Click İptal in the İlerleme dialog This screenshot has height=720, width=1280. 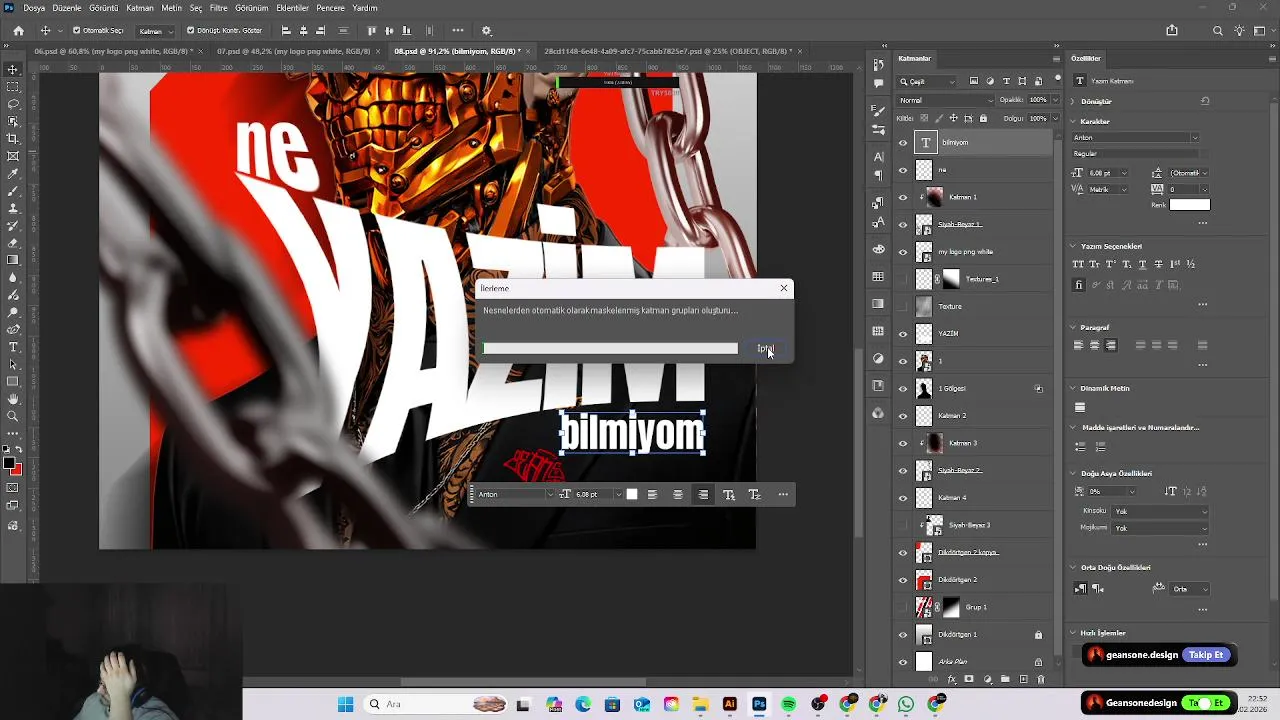(x=765, y=348)
